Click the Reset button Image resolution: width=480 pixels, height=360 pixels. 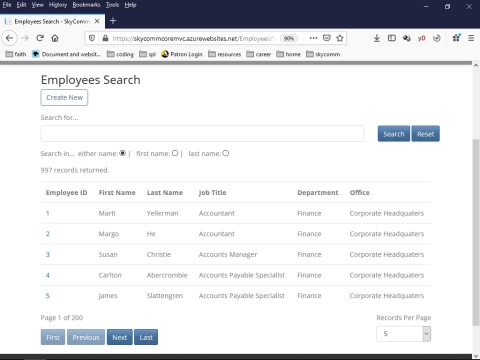pos(426,134)
